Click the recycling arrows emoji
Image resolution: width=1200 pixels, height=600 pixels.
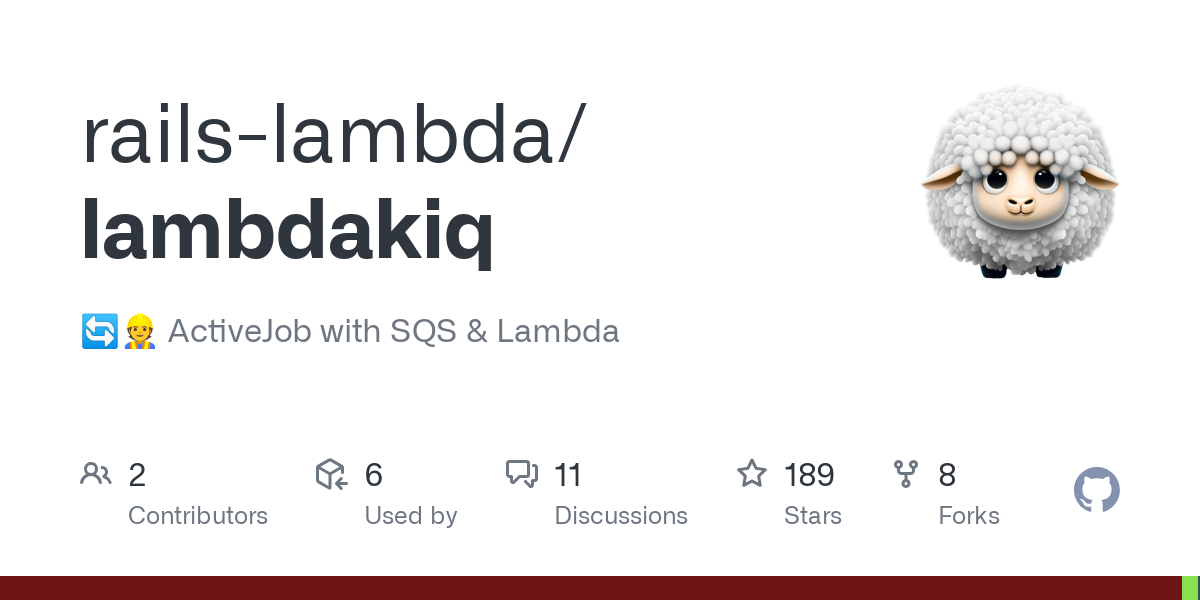click(99, 331)
